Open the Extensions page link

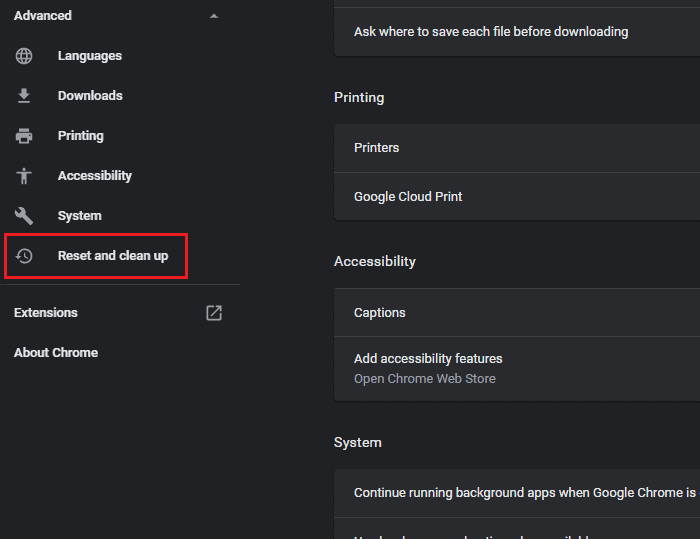click(x=46, y=313)
